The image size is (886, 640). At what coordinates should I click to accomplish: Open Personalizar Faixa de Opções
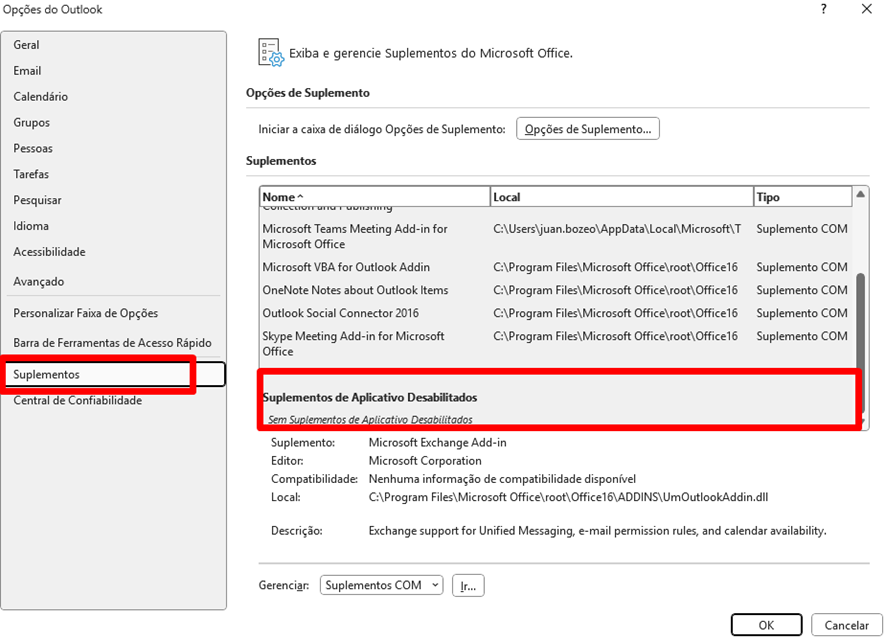[x=86, y=313]
